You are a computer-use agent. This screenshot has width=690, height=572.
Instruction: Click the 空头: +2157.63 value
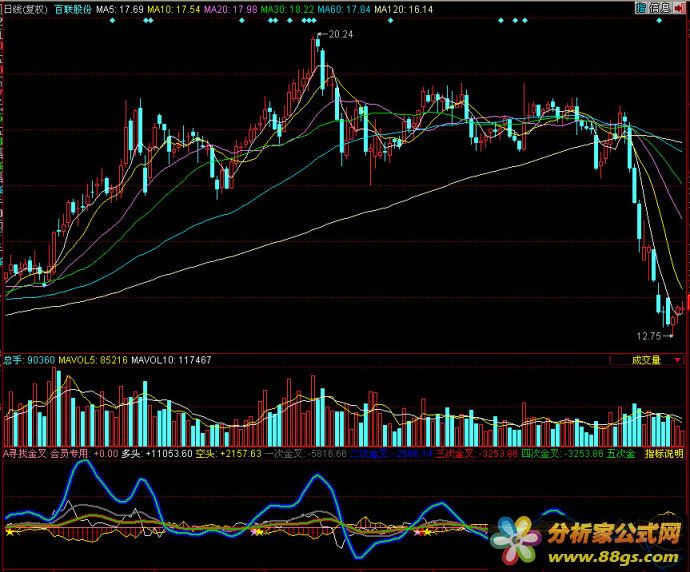[228, 453]
